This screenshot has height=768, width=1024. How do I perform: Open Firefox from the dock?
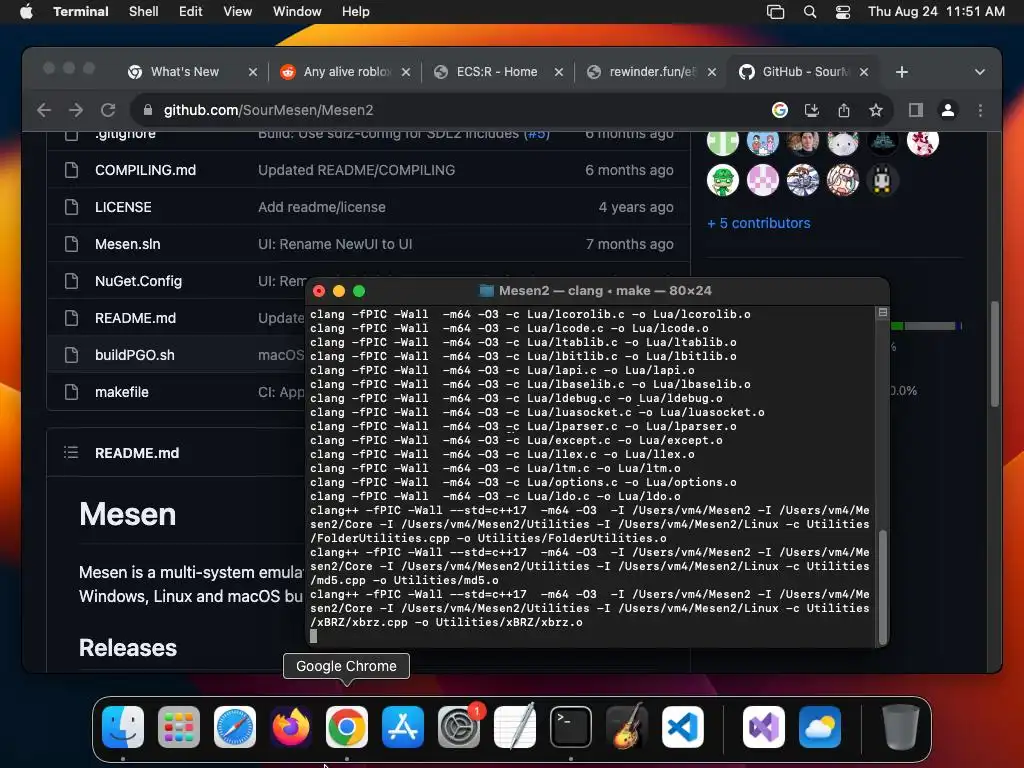(291, 727)
